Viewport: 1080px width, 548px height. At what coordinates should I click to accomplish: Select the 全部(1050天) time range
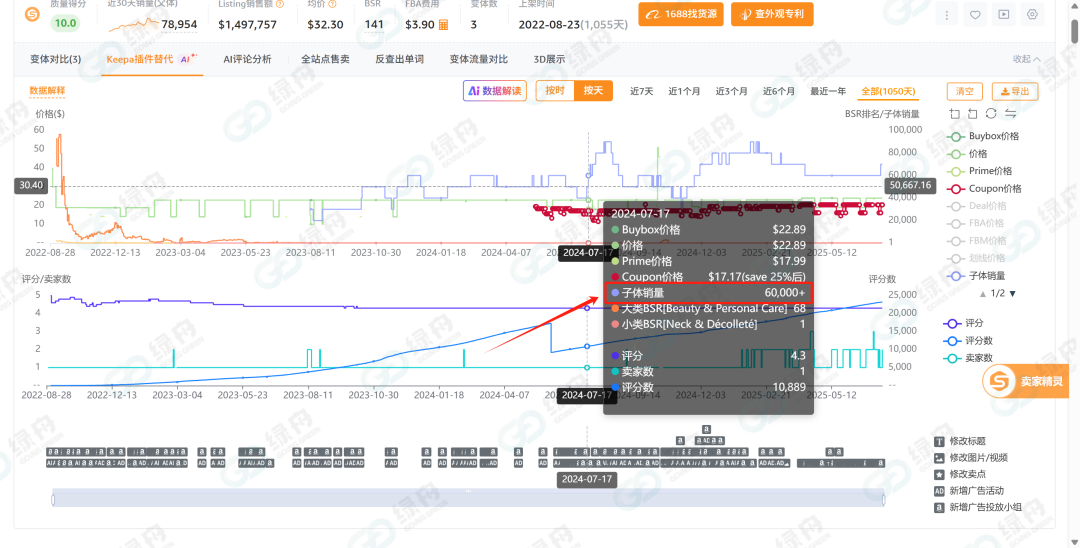coord(889,92)
